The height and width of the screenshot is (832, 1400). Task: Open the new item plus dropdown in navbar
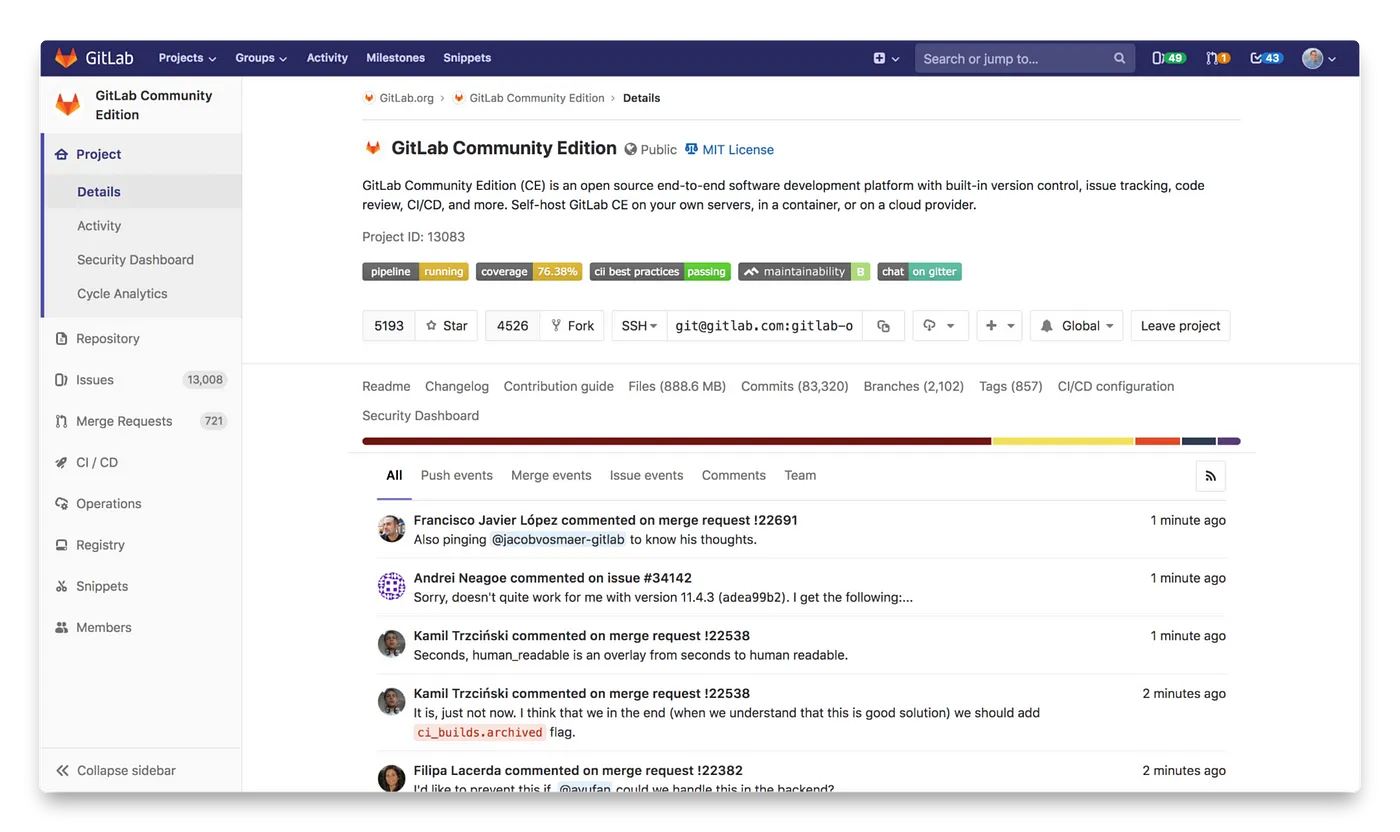click(x=886, y=58)
